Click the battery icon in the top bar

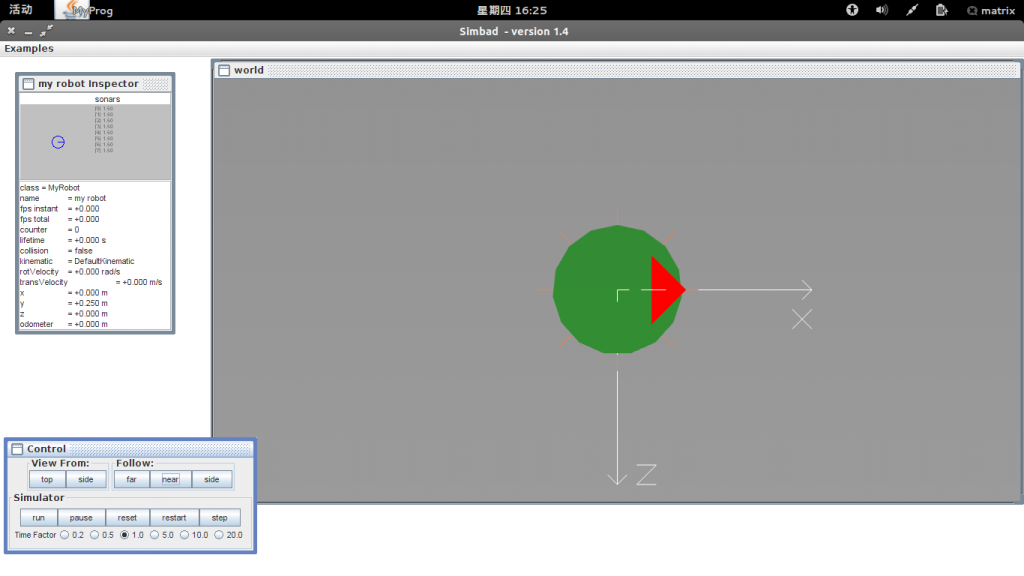pyautogui.click(x=940, y=10)
